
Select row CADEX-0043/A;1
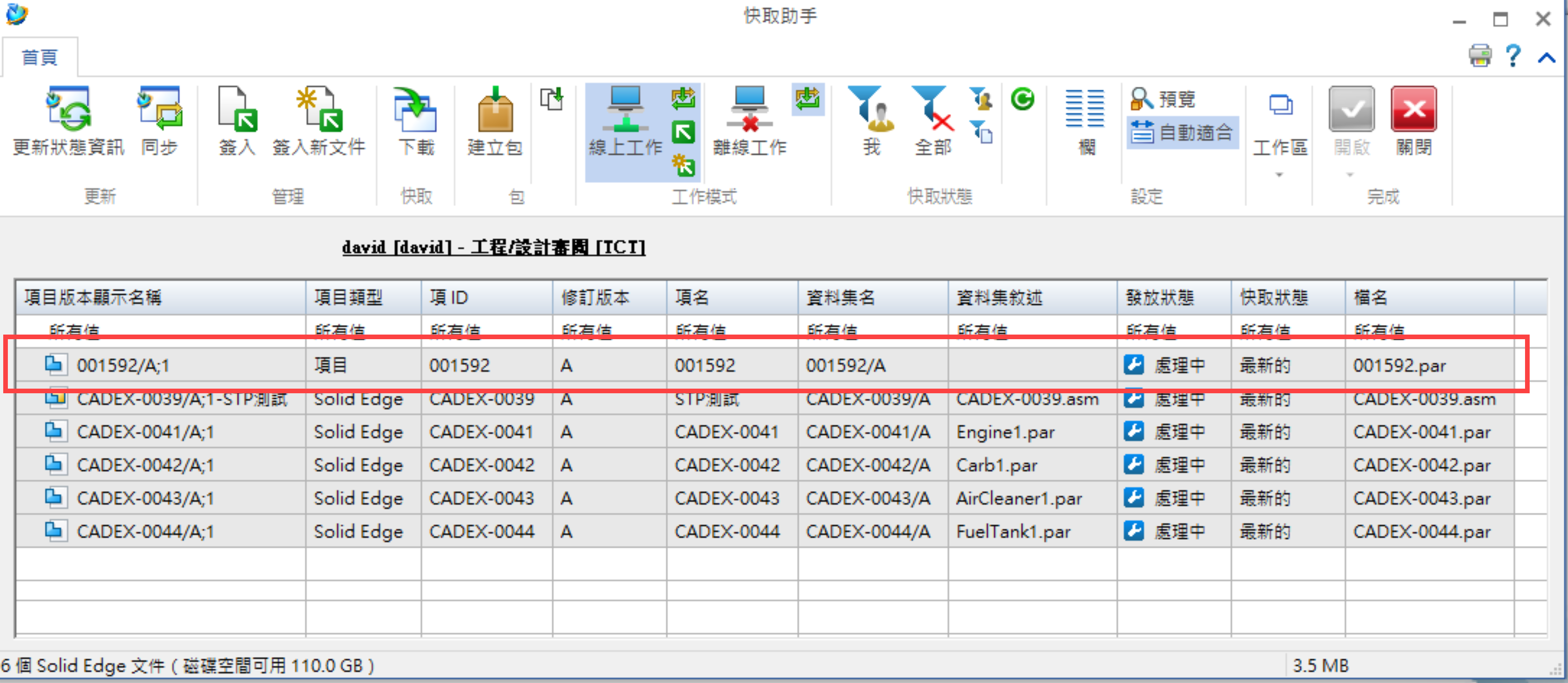point(765,498)
